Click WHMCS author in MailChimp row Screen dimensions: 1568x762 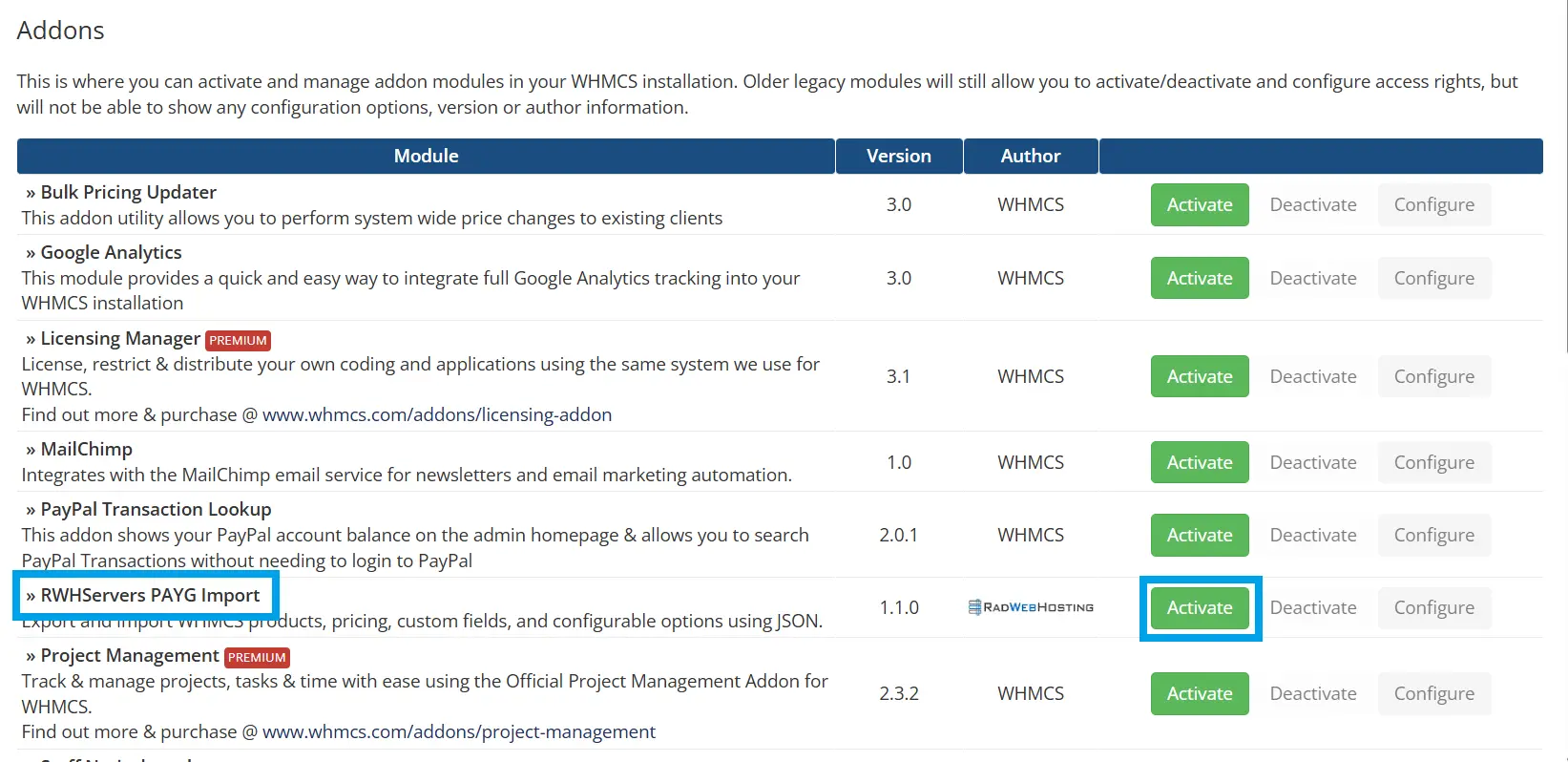[1031, 462]
